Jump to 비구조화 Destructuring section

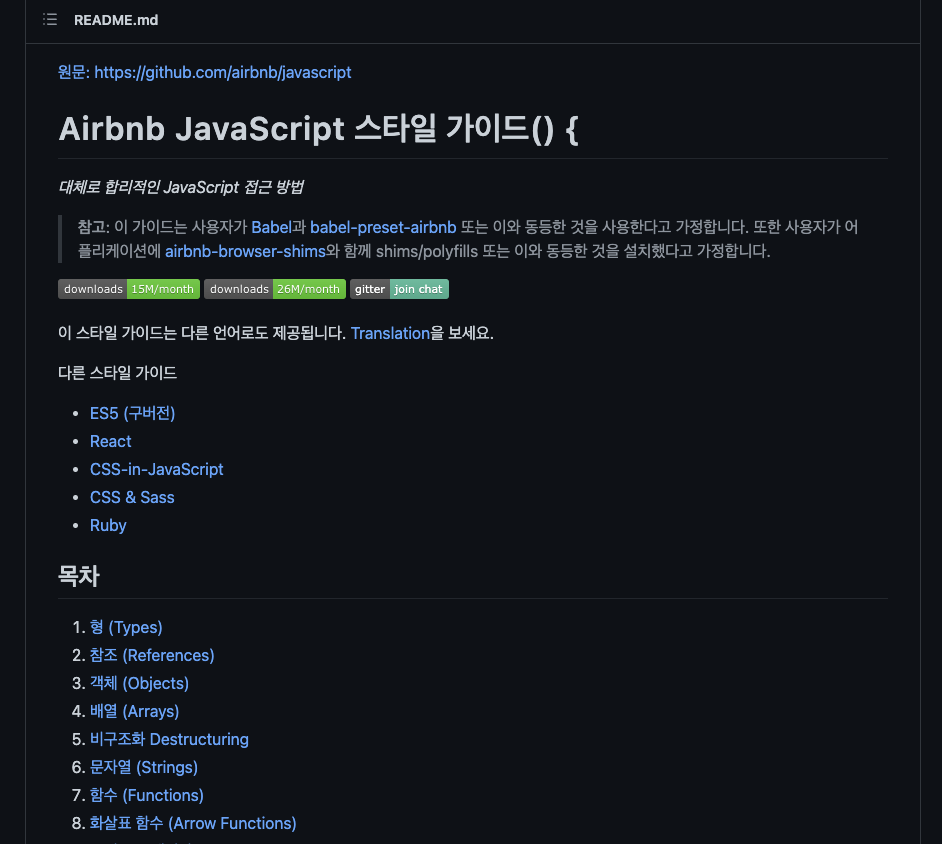[x=169, y=739]
